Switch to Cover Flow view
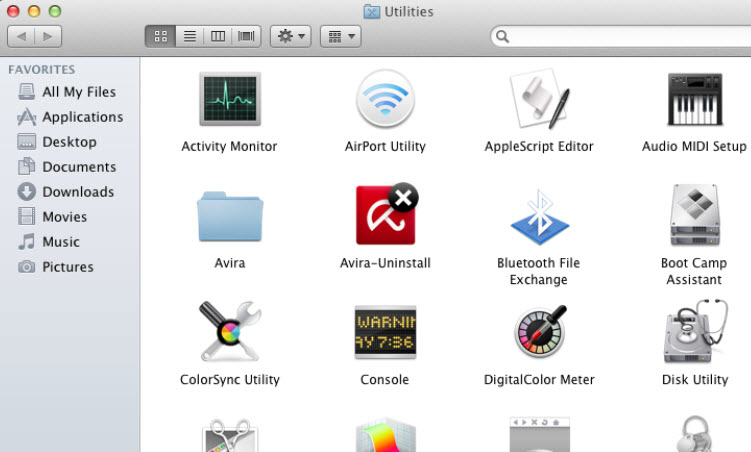 (246, 36)
